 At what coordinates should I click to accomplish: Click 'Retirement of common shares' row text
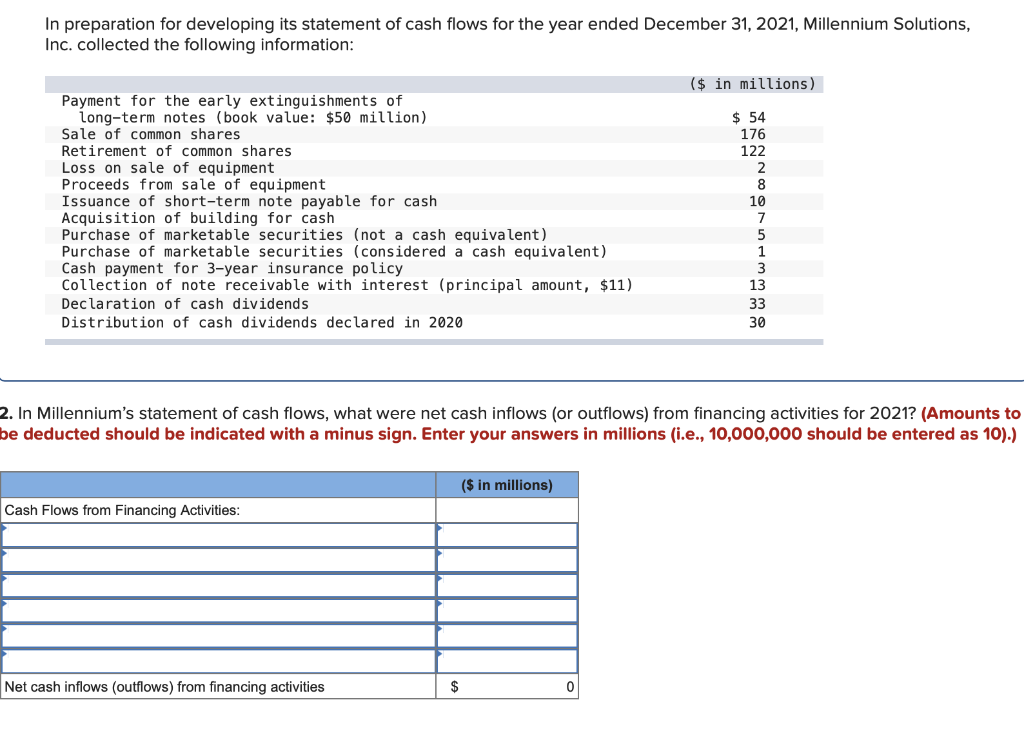[176, 152]
